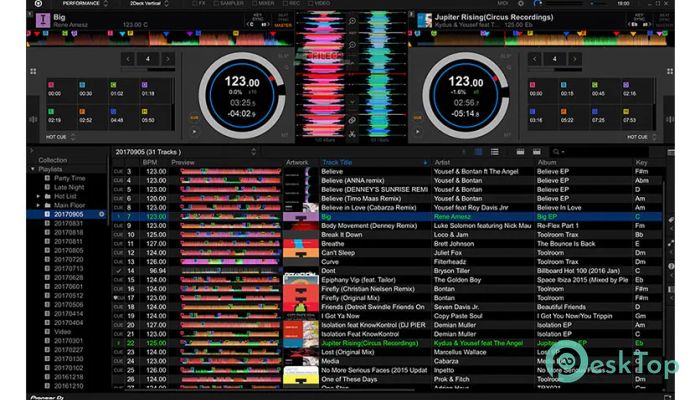Open the 20170905 (31 Tracks) playlist dropdown
700x400 pixels.
coord(185,152)
